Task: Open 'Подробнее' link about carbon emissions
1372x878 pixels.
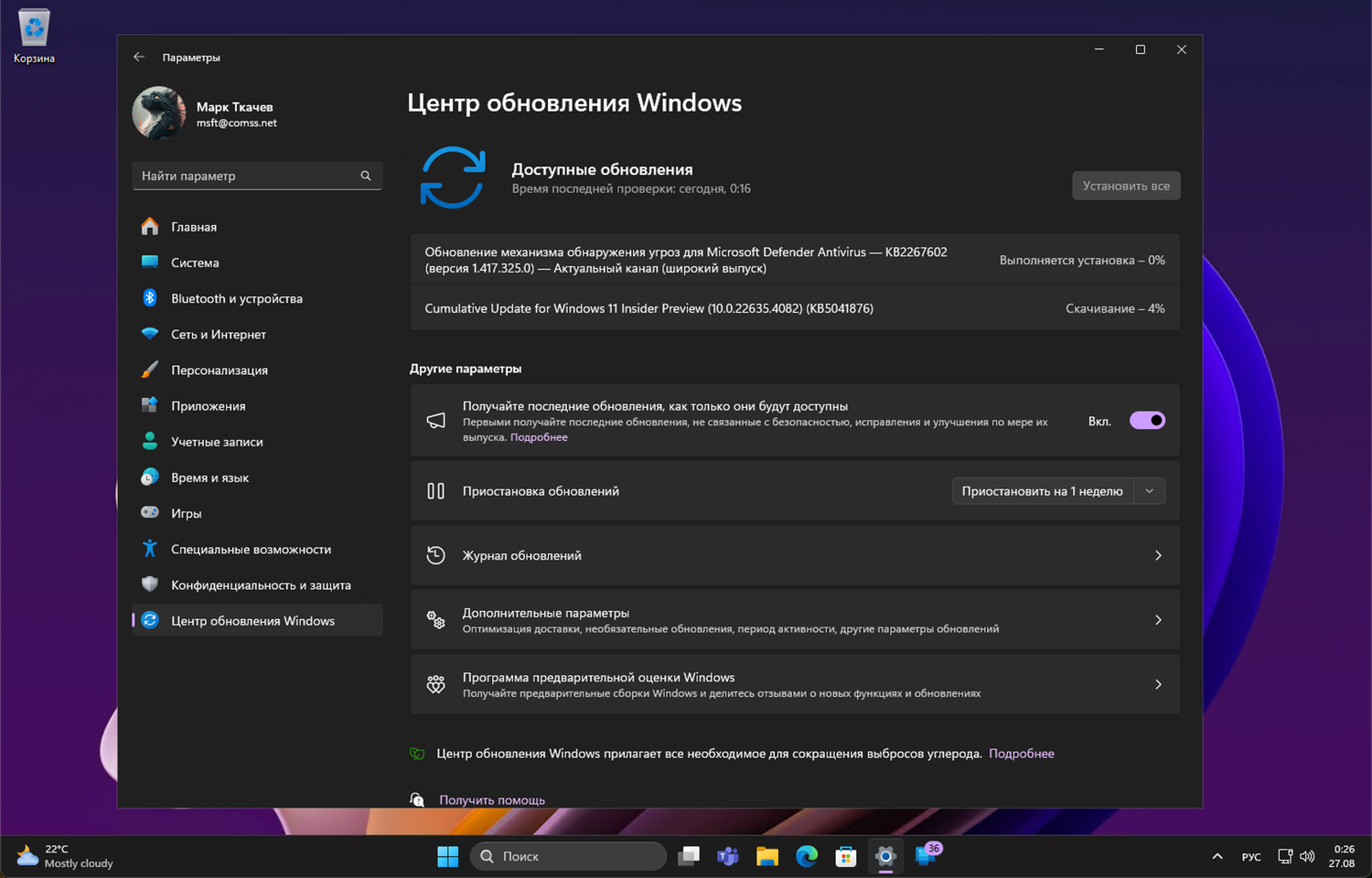Action: click(x=1022, y=754)
